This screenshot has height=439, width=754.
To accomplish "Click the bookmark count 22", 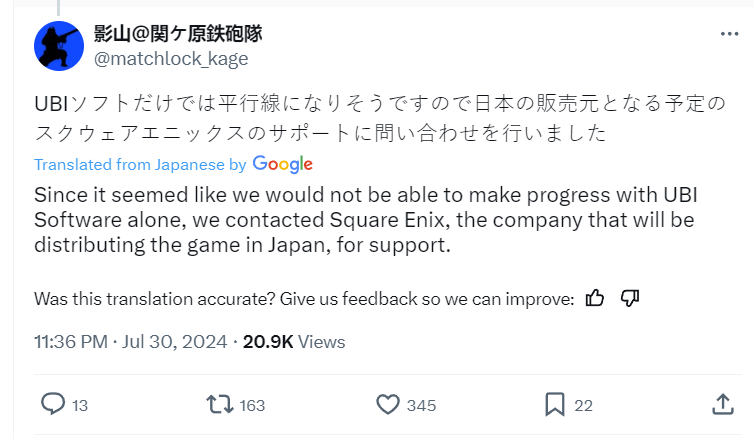I will click(584, 405).
